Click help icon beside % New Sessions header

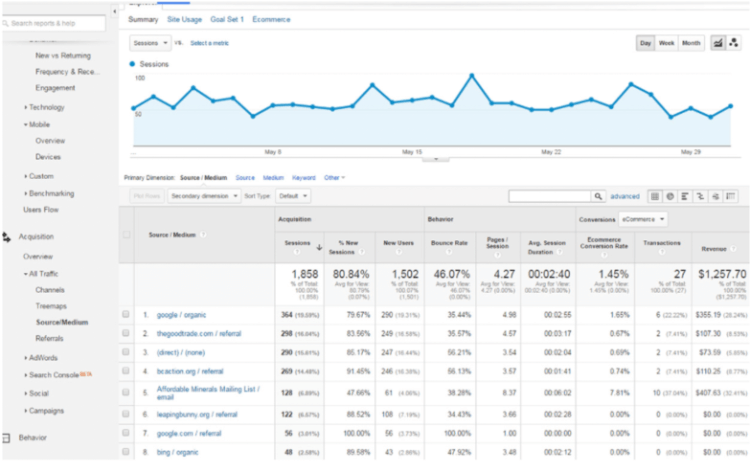[362, 252]
